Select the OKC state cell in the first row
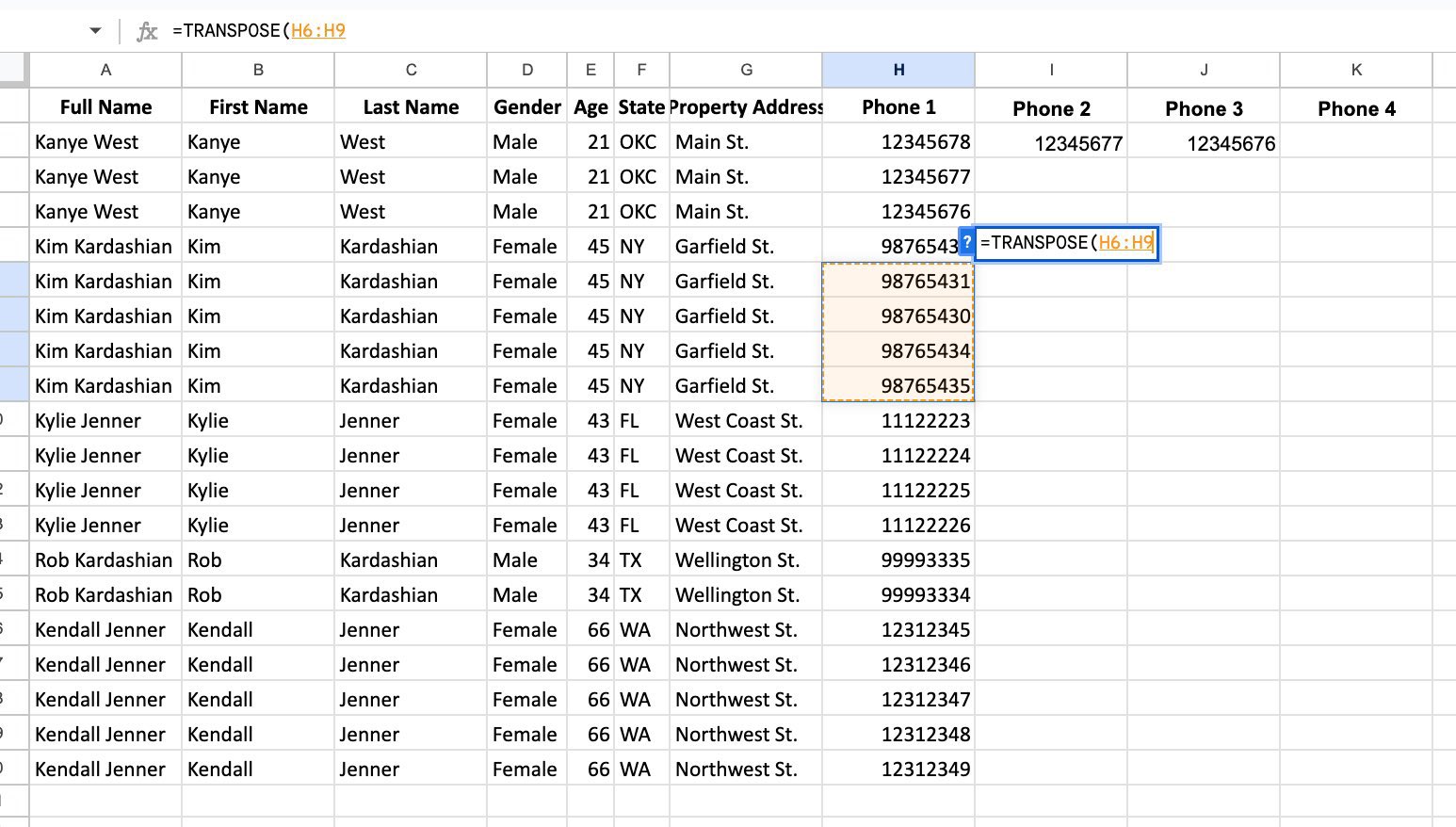1456x827 pixels. click(641, 141)
